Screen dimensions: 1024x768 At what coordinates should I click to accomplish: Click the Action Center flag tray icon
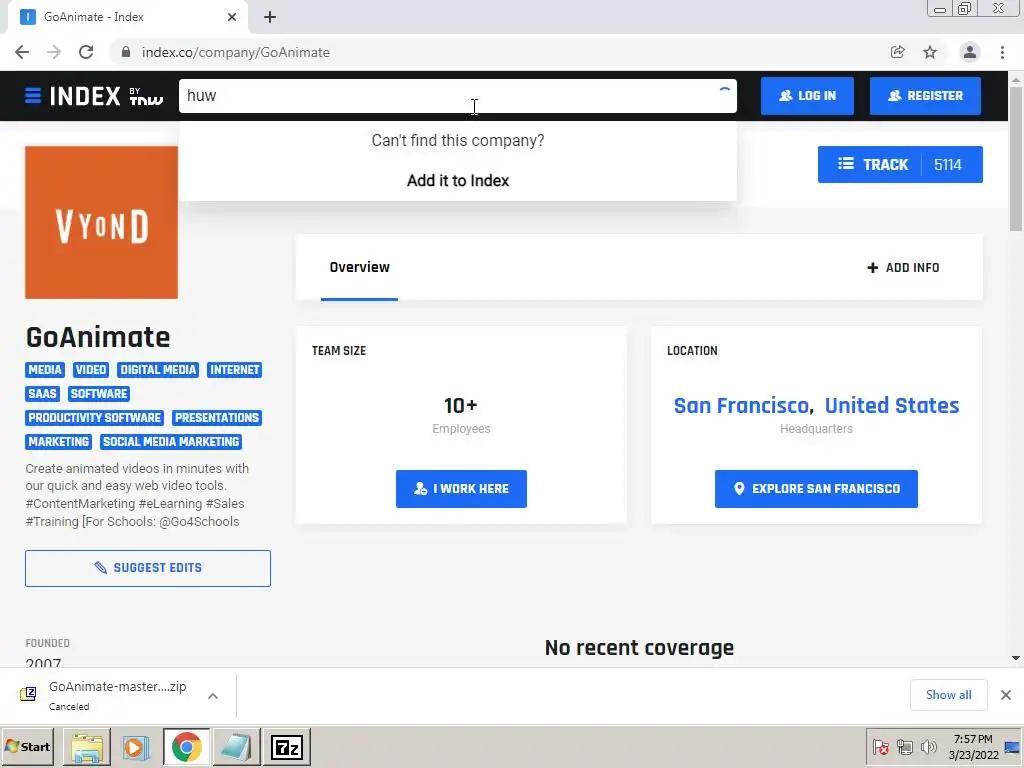880,746
